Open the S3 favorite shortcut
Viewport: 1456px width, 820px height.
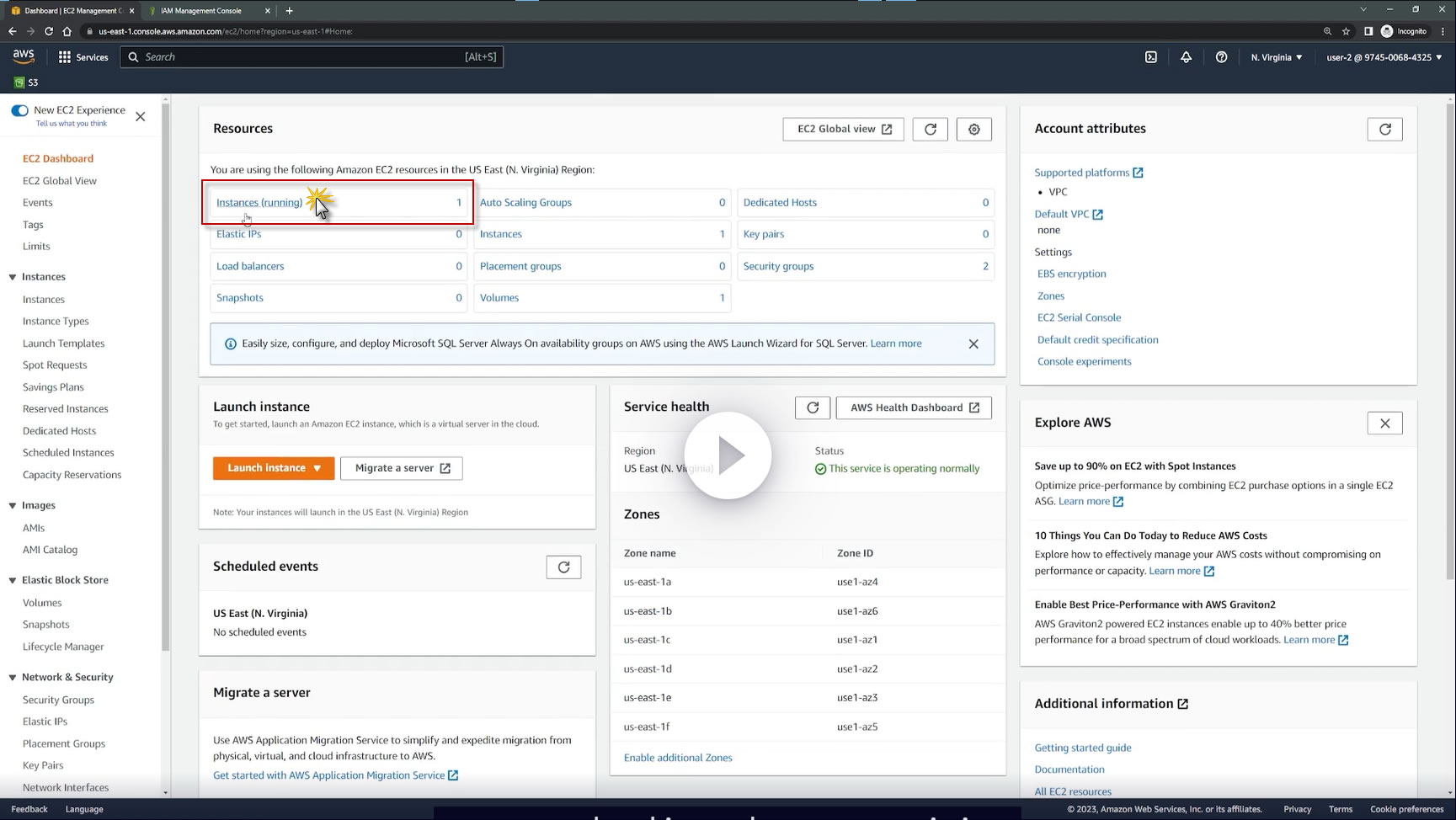click(26, 83)
